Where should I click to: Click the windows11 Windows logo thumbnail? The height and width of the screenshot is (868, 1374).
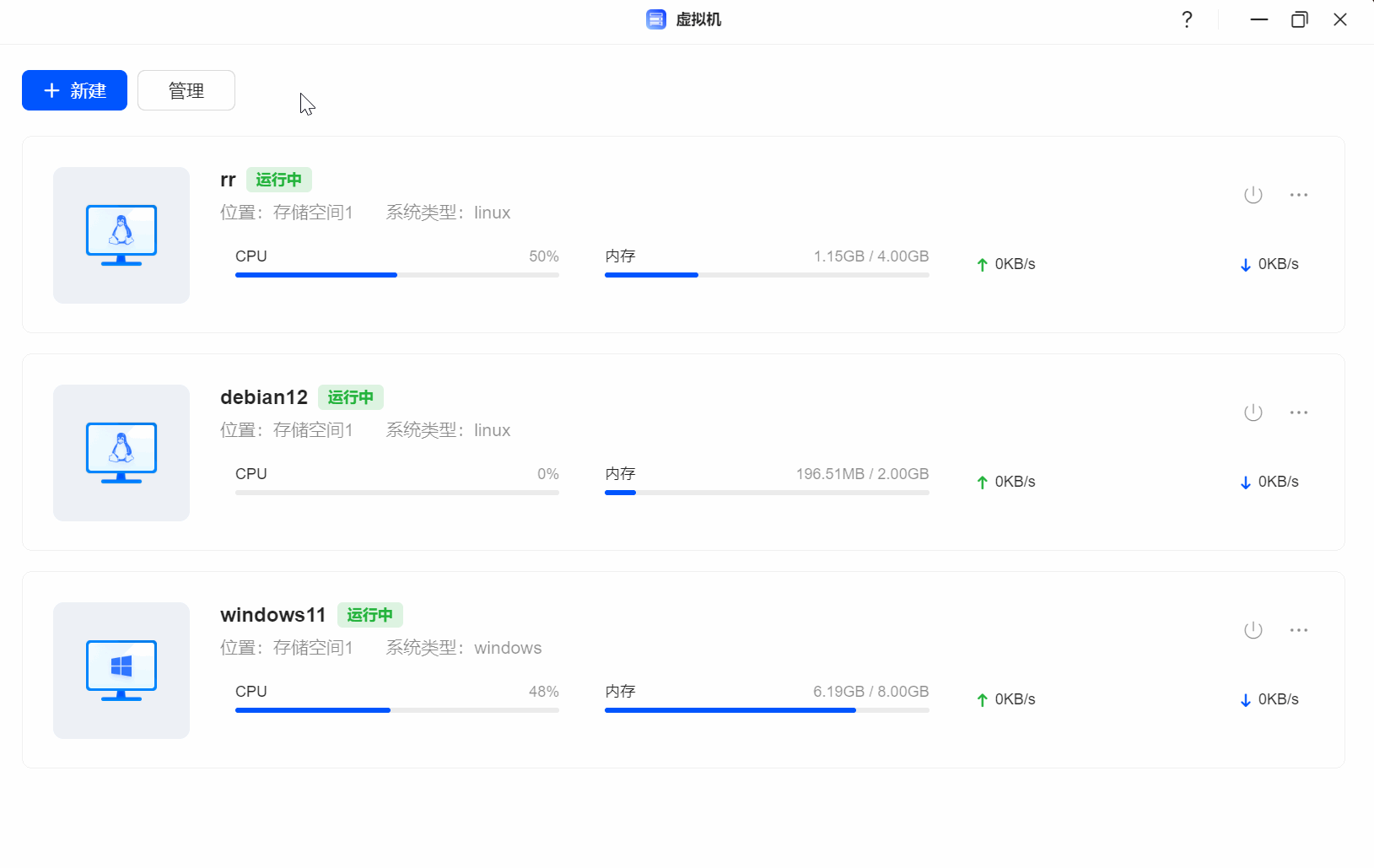121,671
